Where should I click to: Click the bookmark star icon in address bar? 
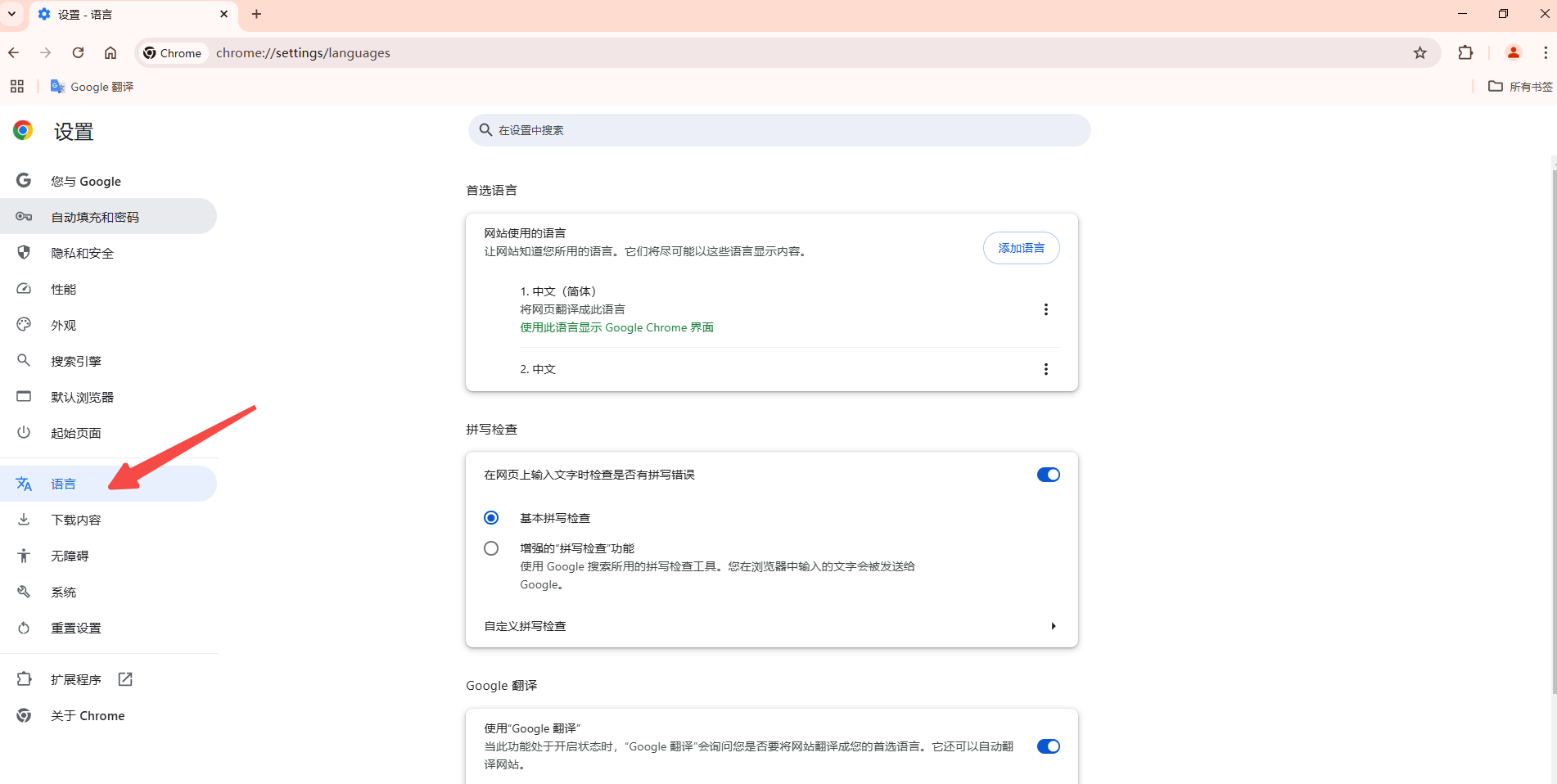tap(1419, 53)
